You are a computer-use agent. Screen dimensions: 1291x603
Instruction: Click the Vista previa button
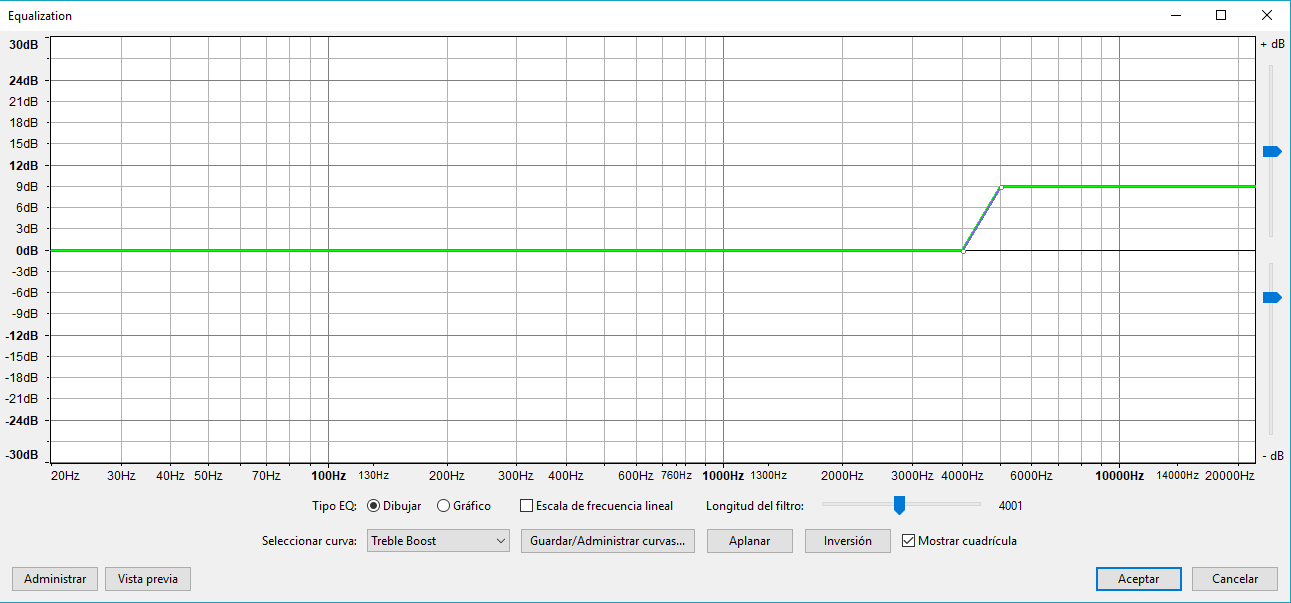(148, 579)
